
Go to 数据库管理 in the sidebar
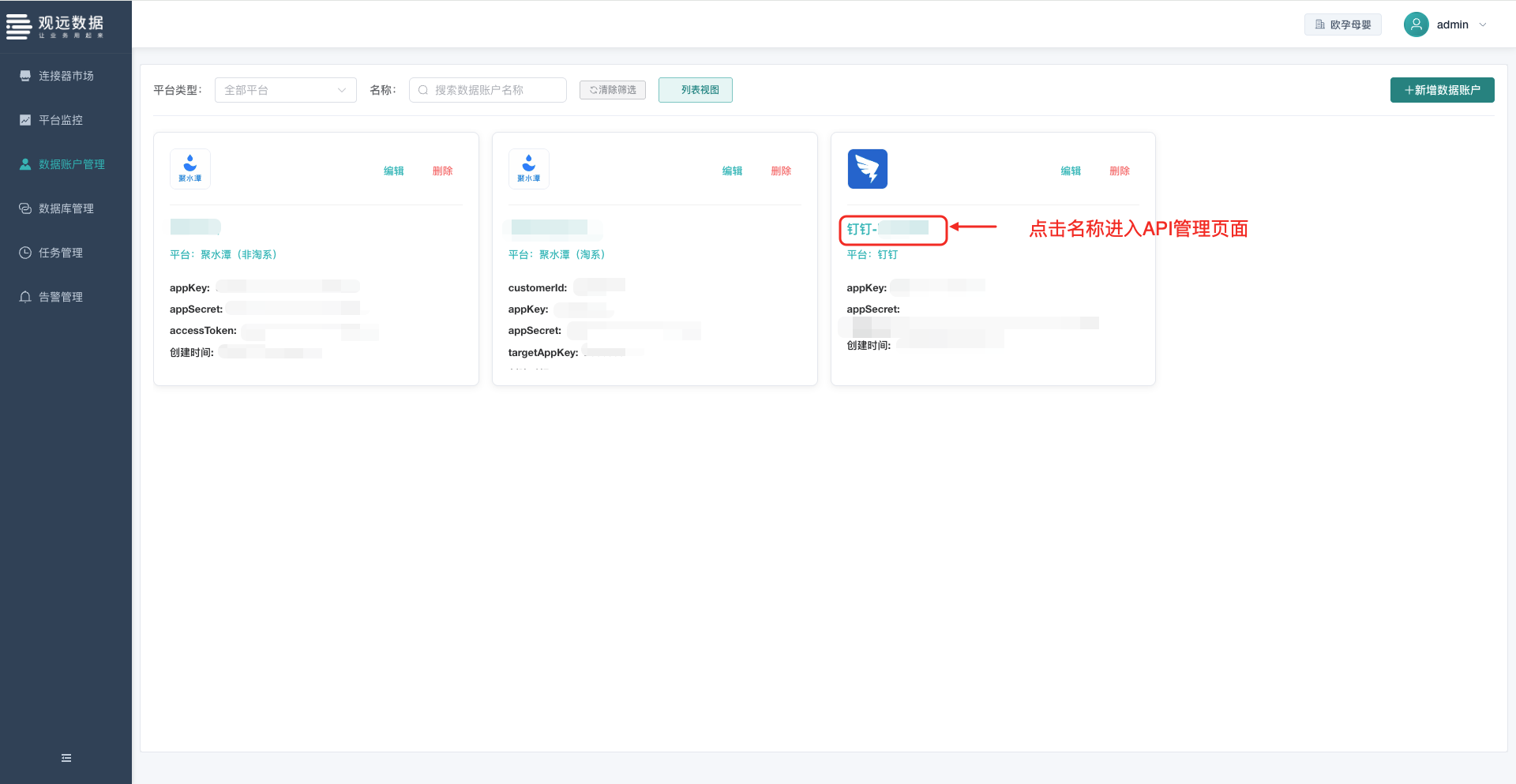point(66,208)
